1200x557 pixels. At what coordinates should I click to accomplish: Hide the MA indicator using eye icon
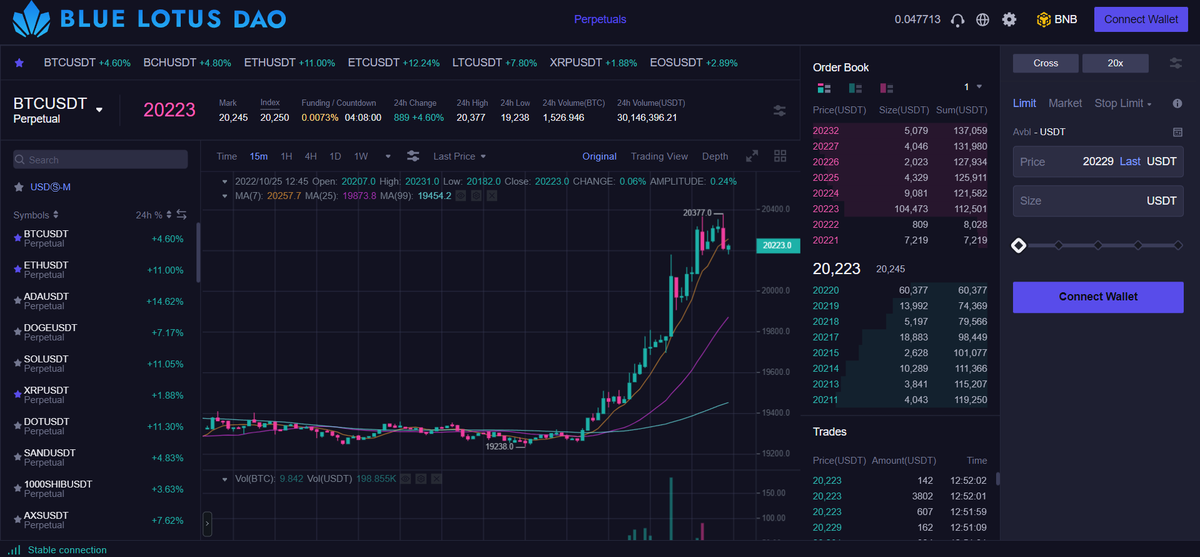click(x=460, y=196)
